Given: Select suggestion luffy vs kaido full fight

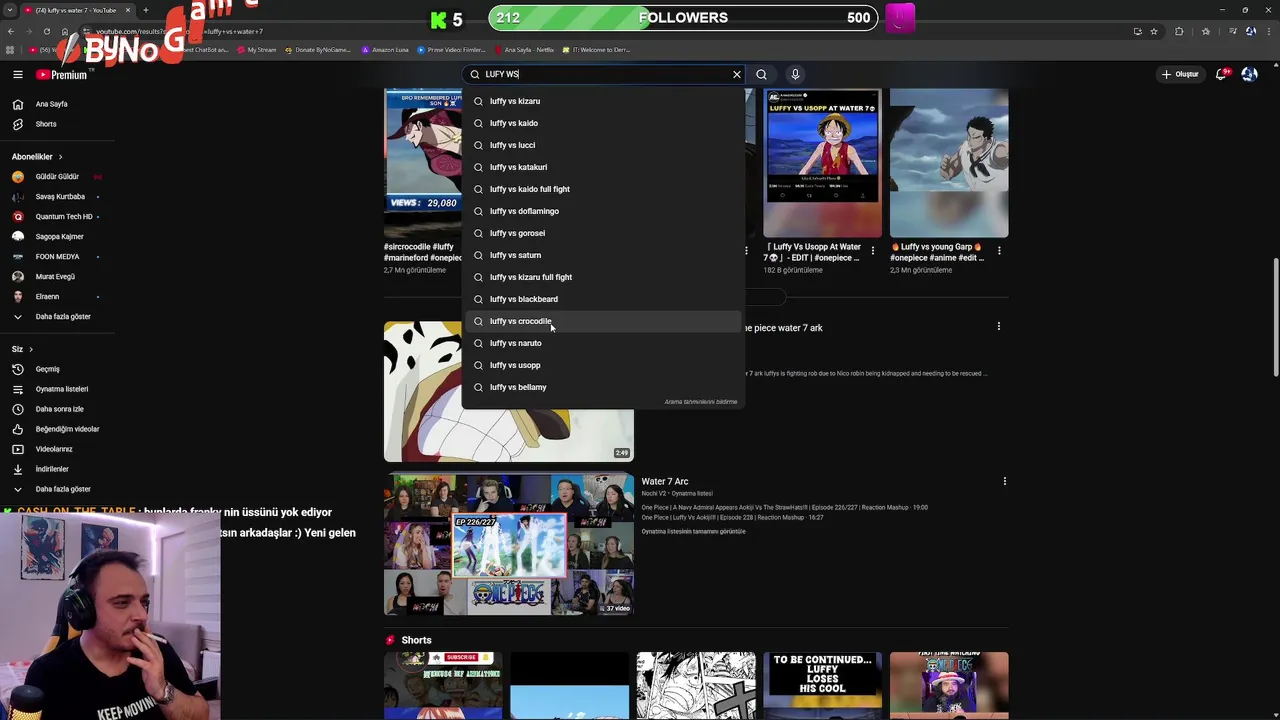Looking at the screenshot, I should [x=603, y=189].
